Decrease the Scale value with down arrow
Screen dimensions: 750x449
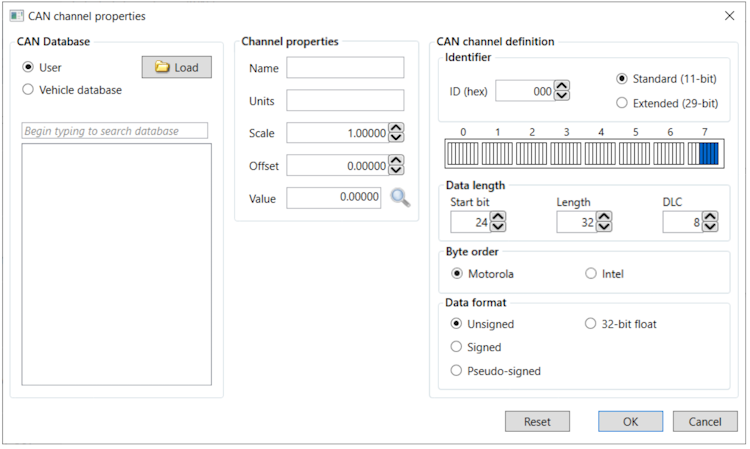[x=396, y=138]
